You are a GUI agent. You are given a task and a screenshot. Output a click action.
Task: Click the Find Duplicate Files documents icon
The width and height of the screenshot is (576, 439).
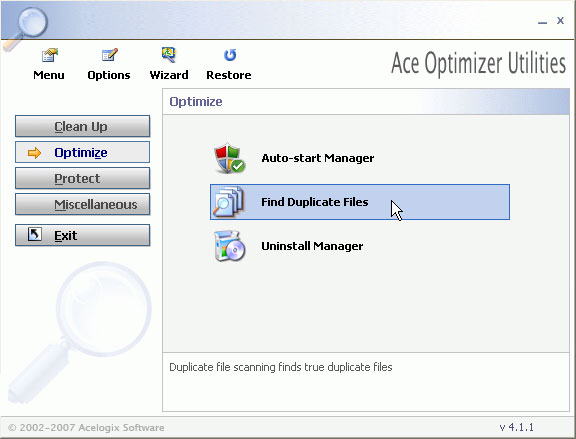(228, 202)
